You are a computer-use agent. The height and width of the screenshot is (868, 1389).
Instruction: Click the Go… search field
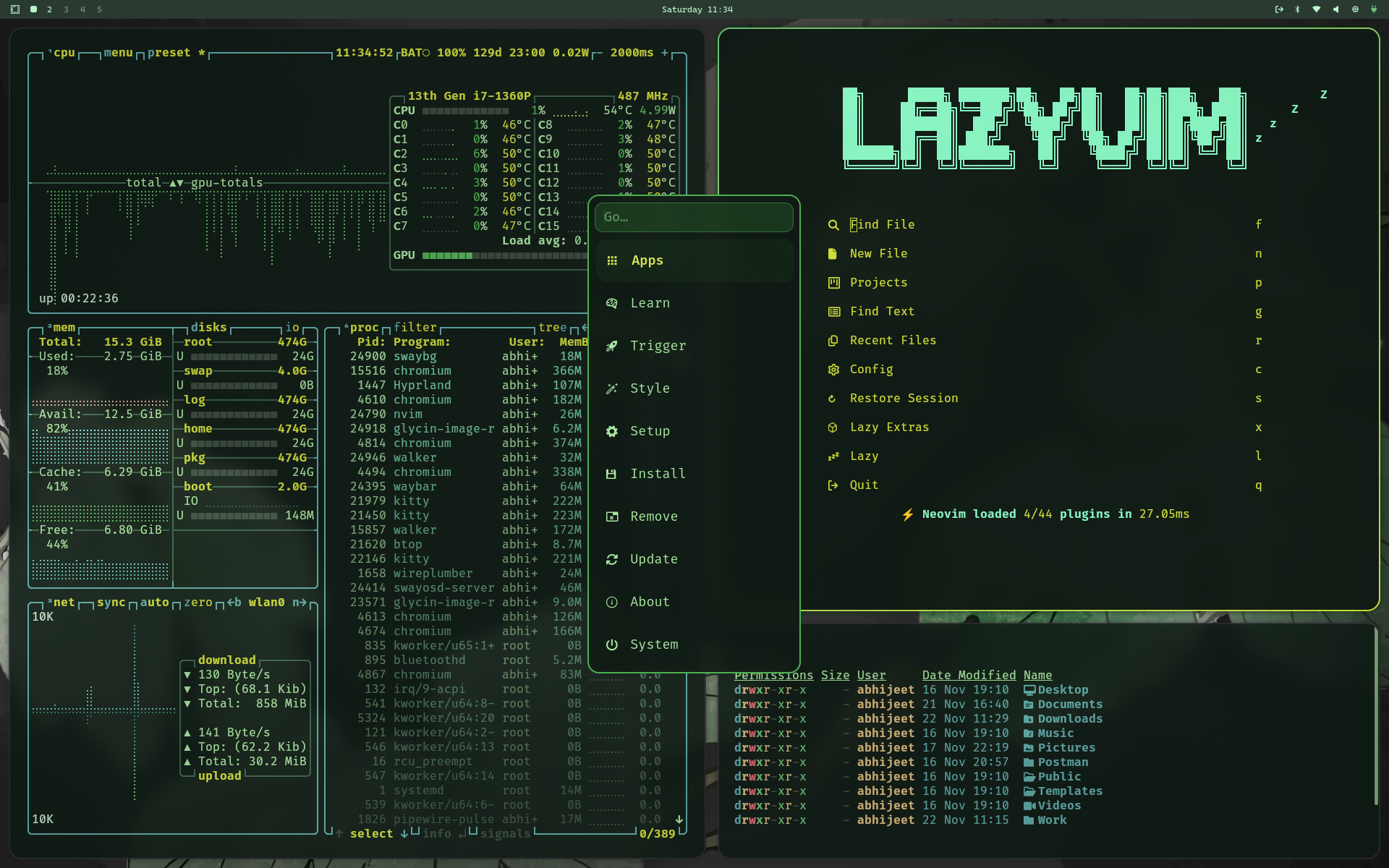tap(694, 217)
